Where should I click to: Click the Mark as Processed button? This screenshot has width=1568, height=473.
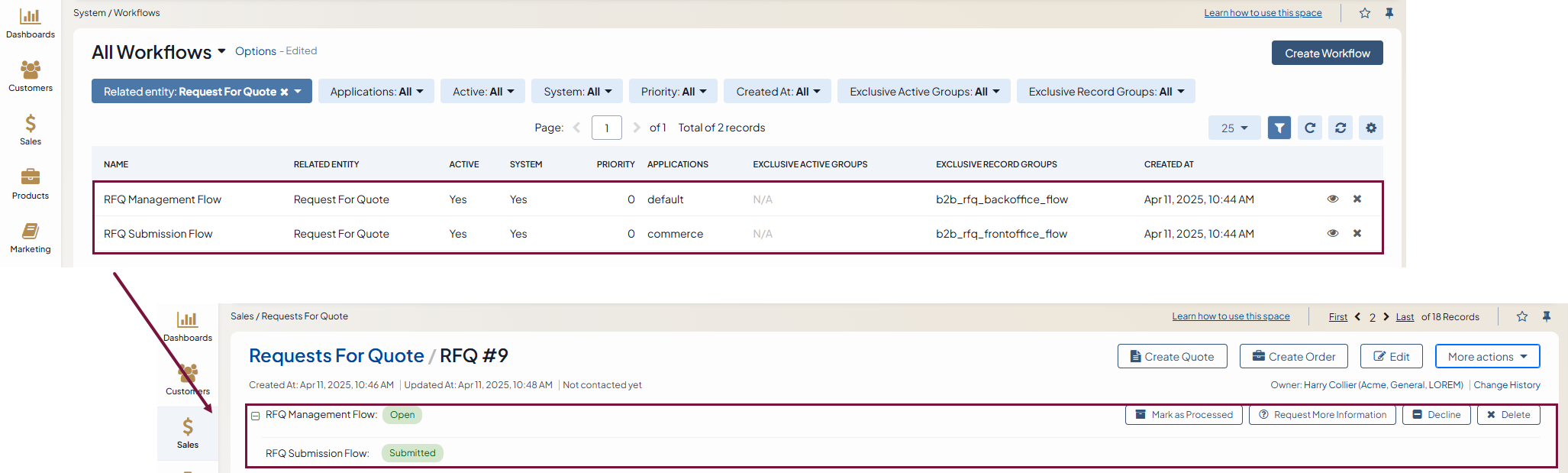click(1183, 415)
